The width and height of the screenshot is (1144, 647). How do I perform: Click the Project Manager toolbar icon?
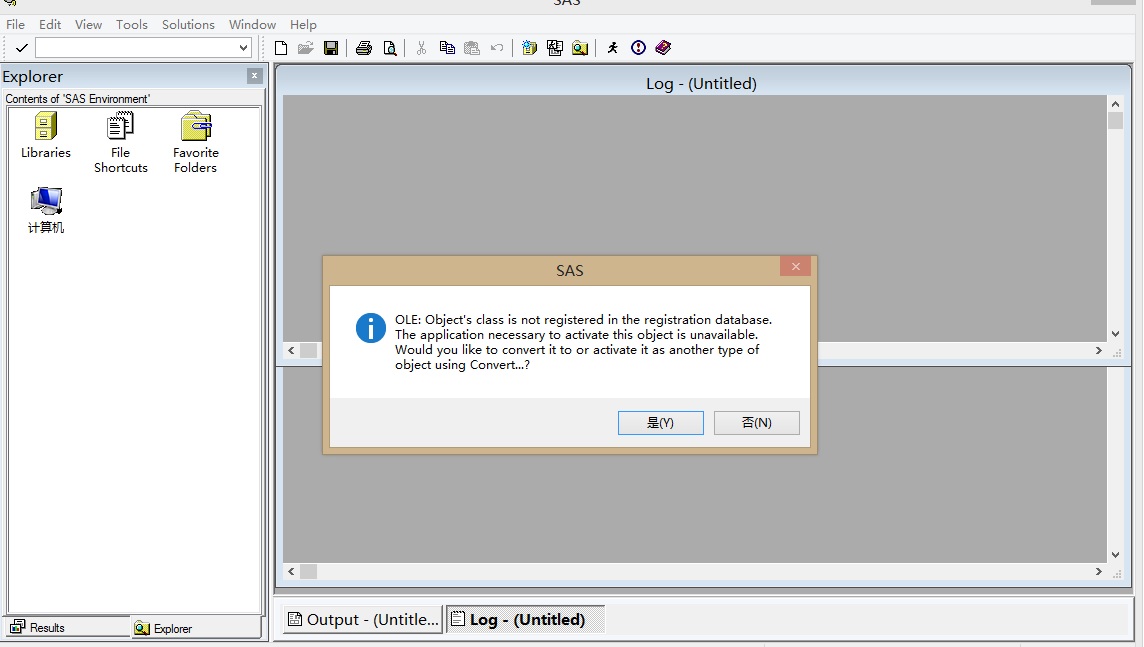click(554, 48)
